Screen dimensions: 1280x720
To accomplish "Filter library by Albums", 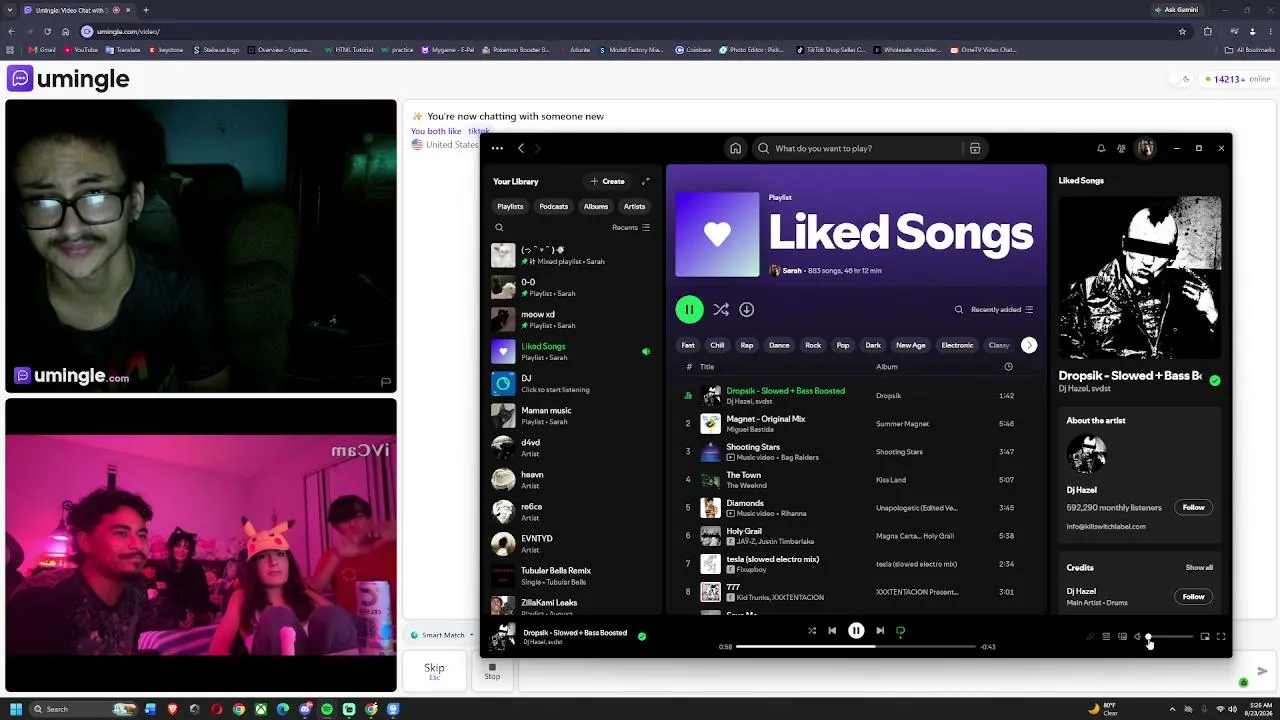I will [x=596, y=206].
